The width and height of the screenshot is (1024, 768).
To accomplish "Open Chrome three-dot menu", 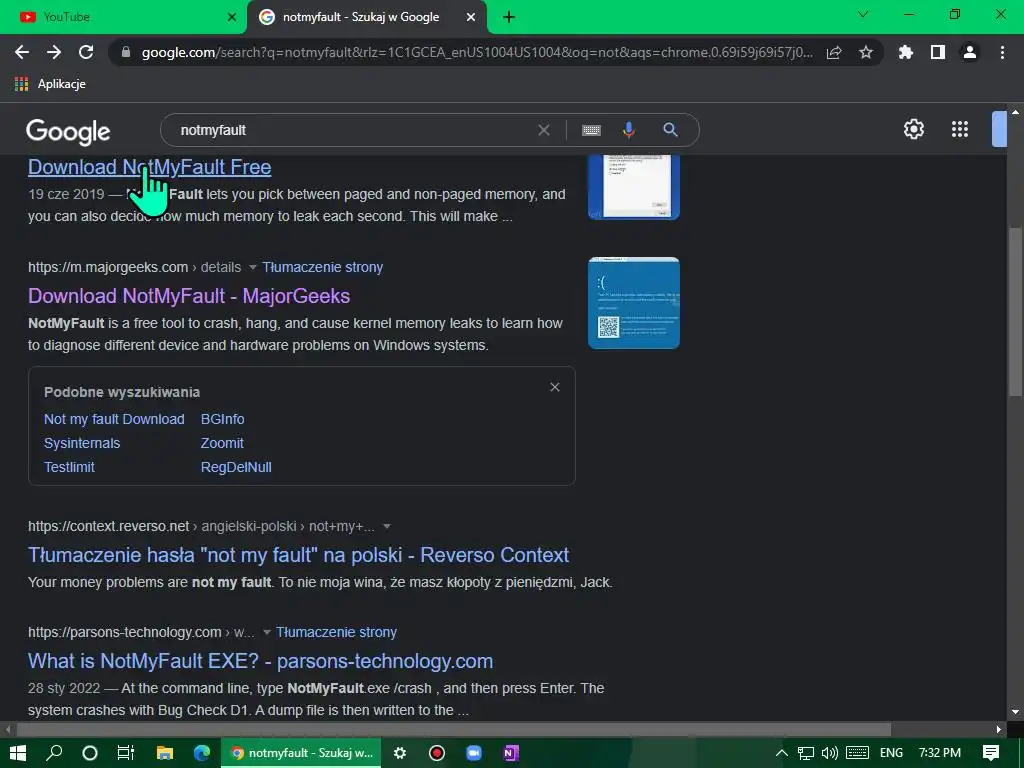I will [1002, 52].
